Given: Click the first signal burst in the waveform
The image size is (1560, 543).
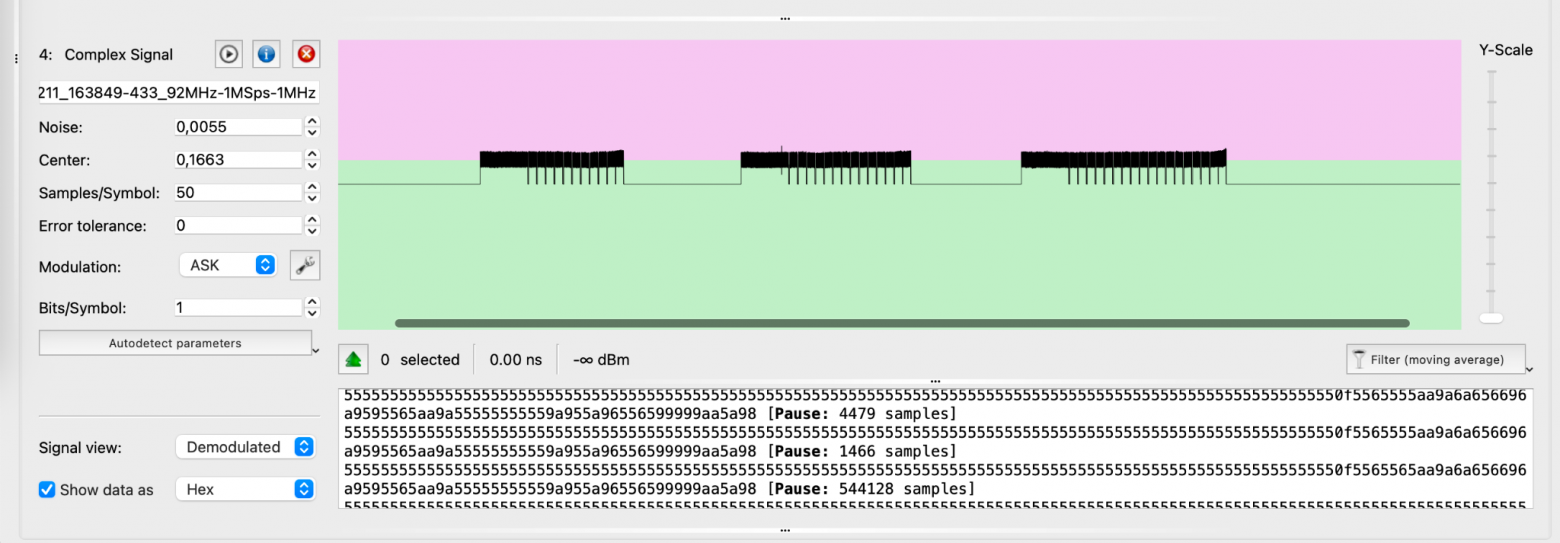Looking at the screenshot, I should 552,166.
